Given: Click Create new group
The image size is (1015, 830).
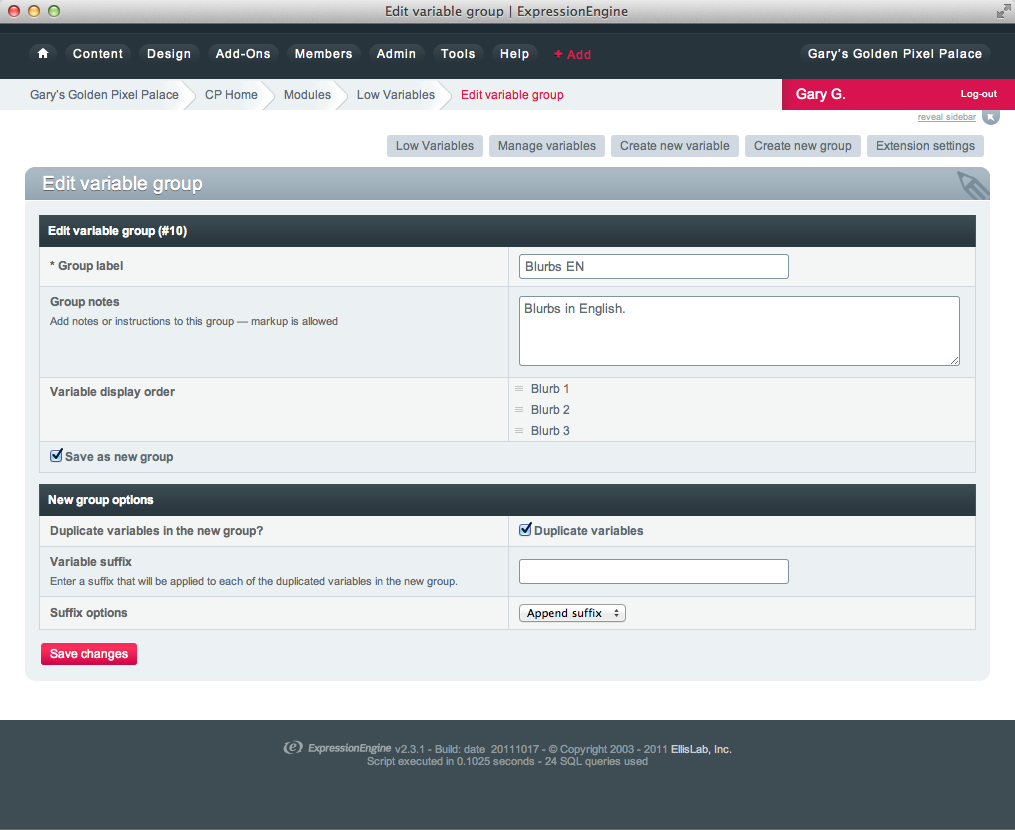Looking at the screenshot, I should pyautogui.click(x=803, y=146).
